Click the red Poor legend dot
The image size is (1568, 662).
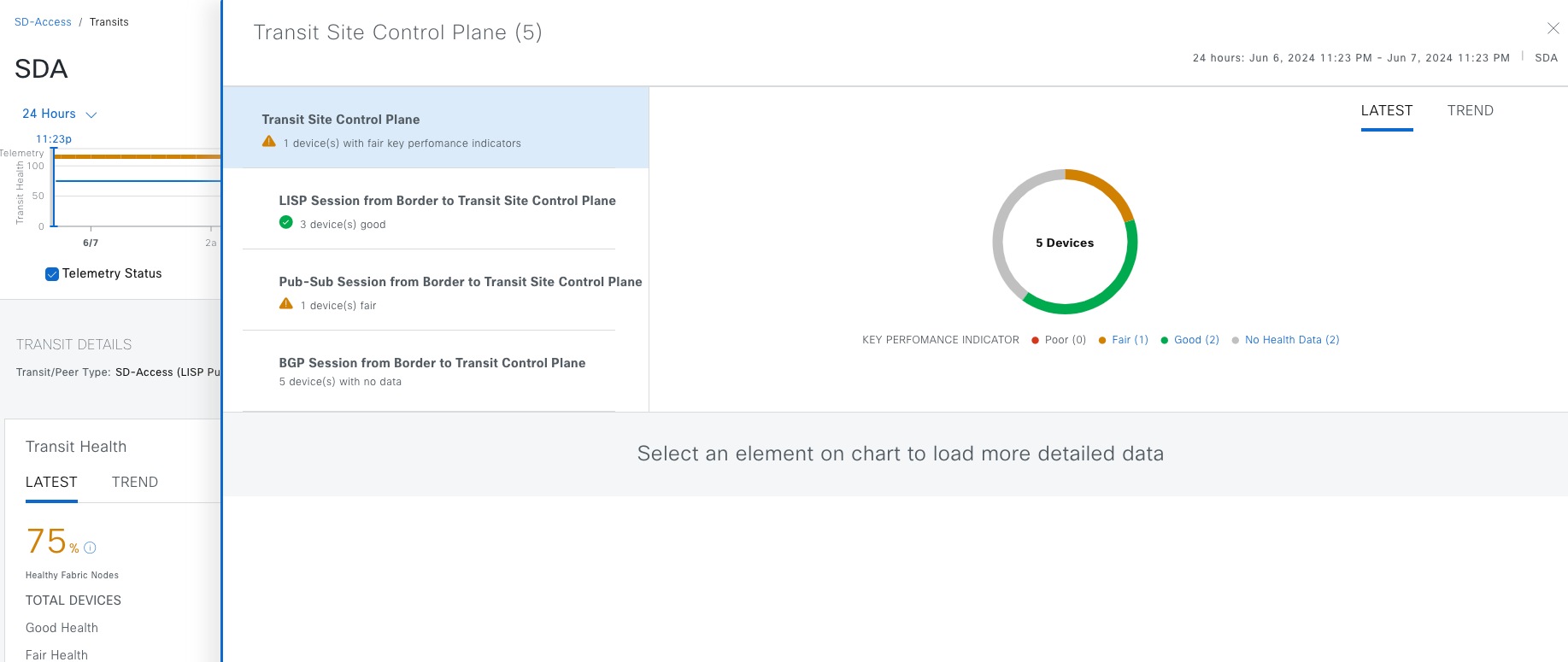(1035, 340)
